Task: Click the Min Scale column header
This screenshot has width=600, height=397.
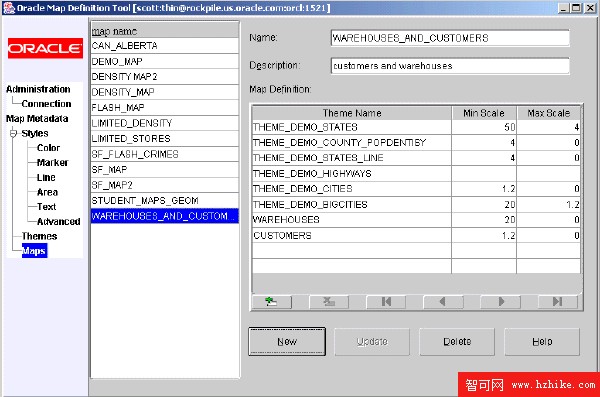Action: [x=484, y=113]
